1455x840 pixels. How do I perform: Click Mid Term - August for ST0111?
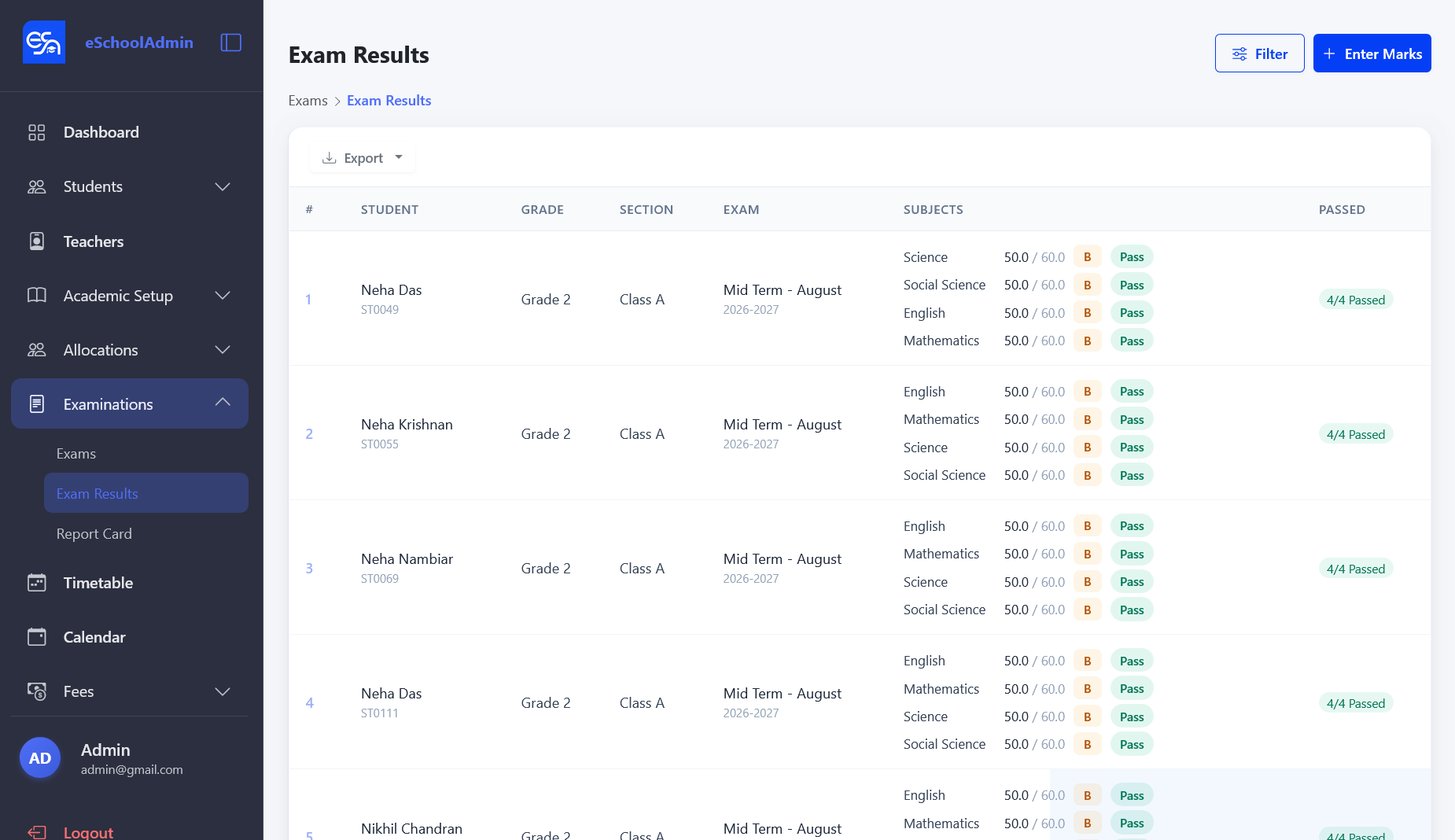pos(782,694)
